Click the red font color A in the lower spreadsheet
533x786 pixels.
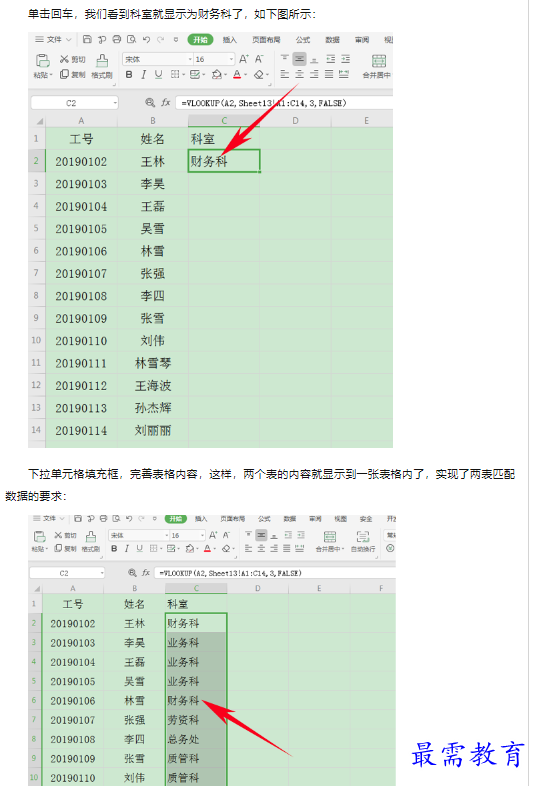(x=207, y=549)
